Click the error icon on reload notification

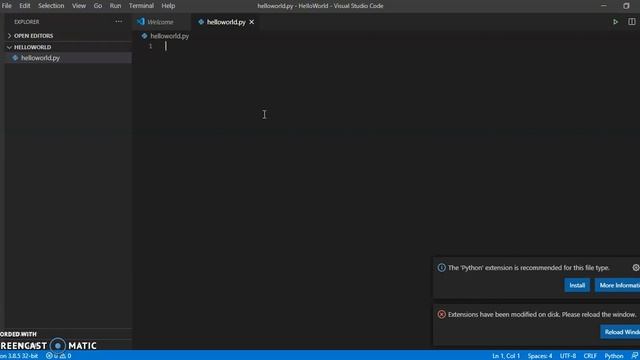click(442, 314)
